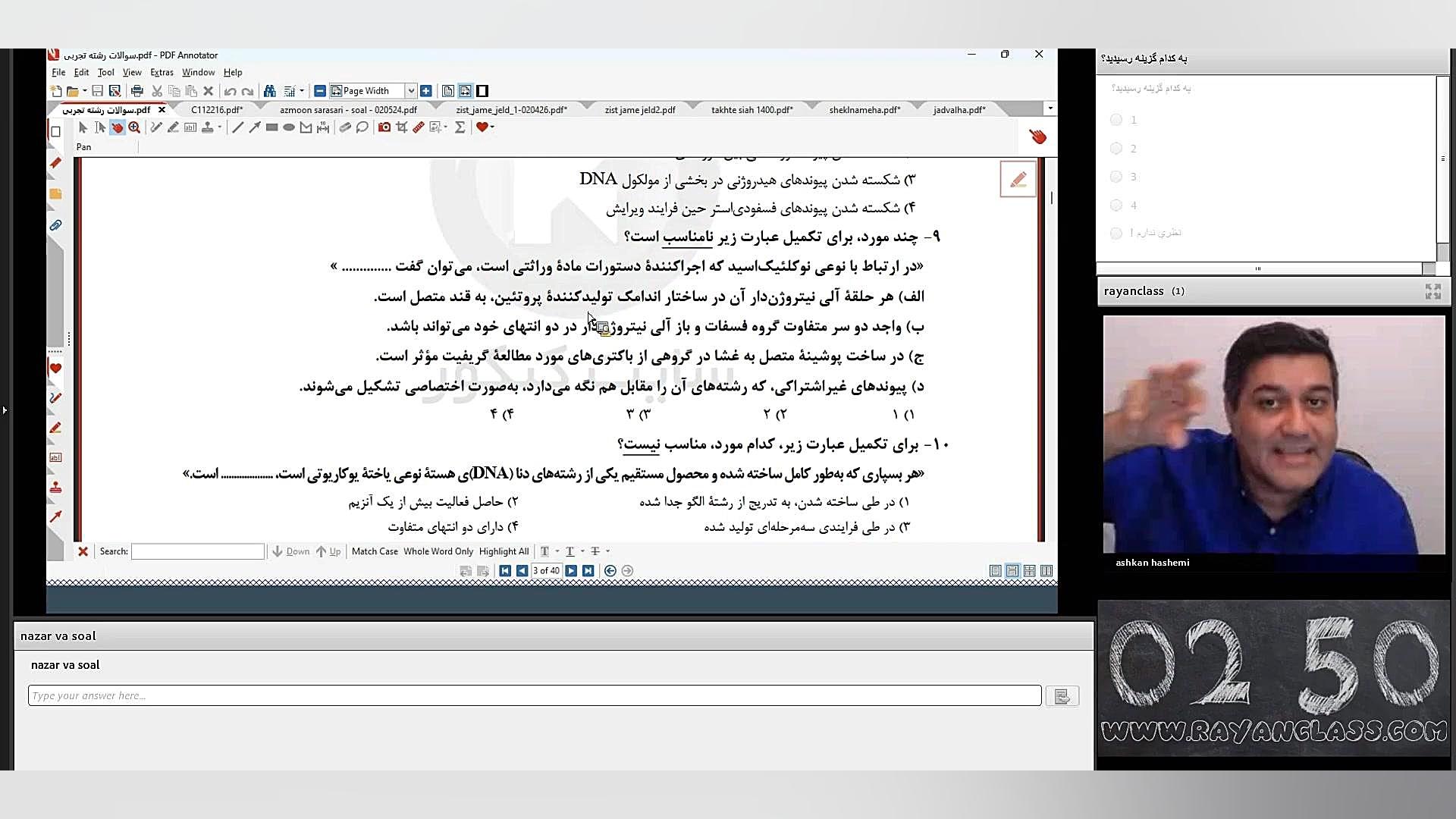Screen dimensions: 1456x819
Task: Switch to single page layout view
Action: [x=996, y=571]
